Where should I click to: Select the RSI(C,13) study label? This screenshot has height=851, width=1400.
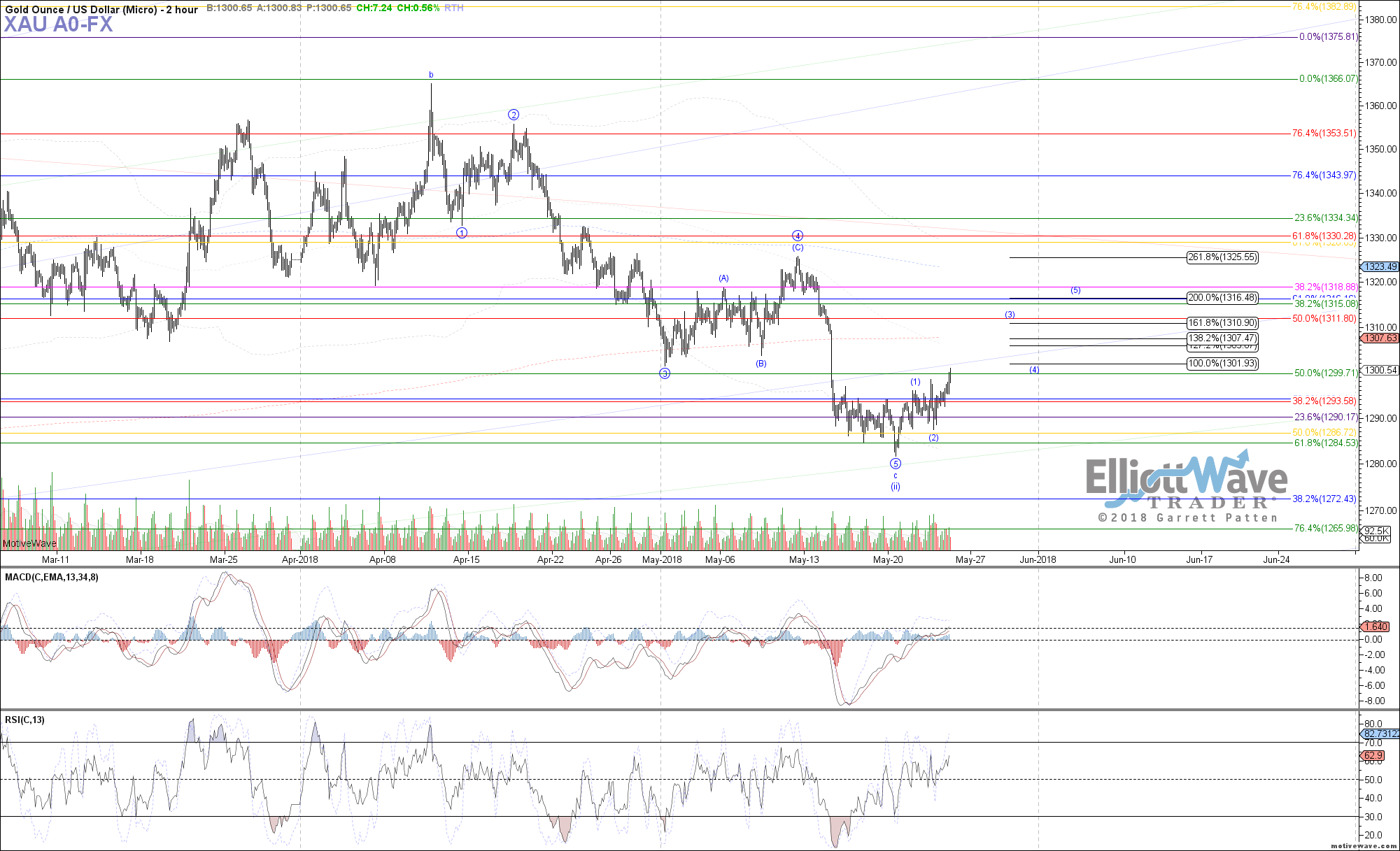(x=24, y=720)
